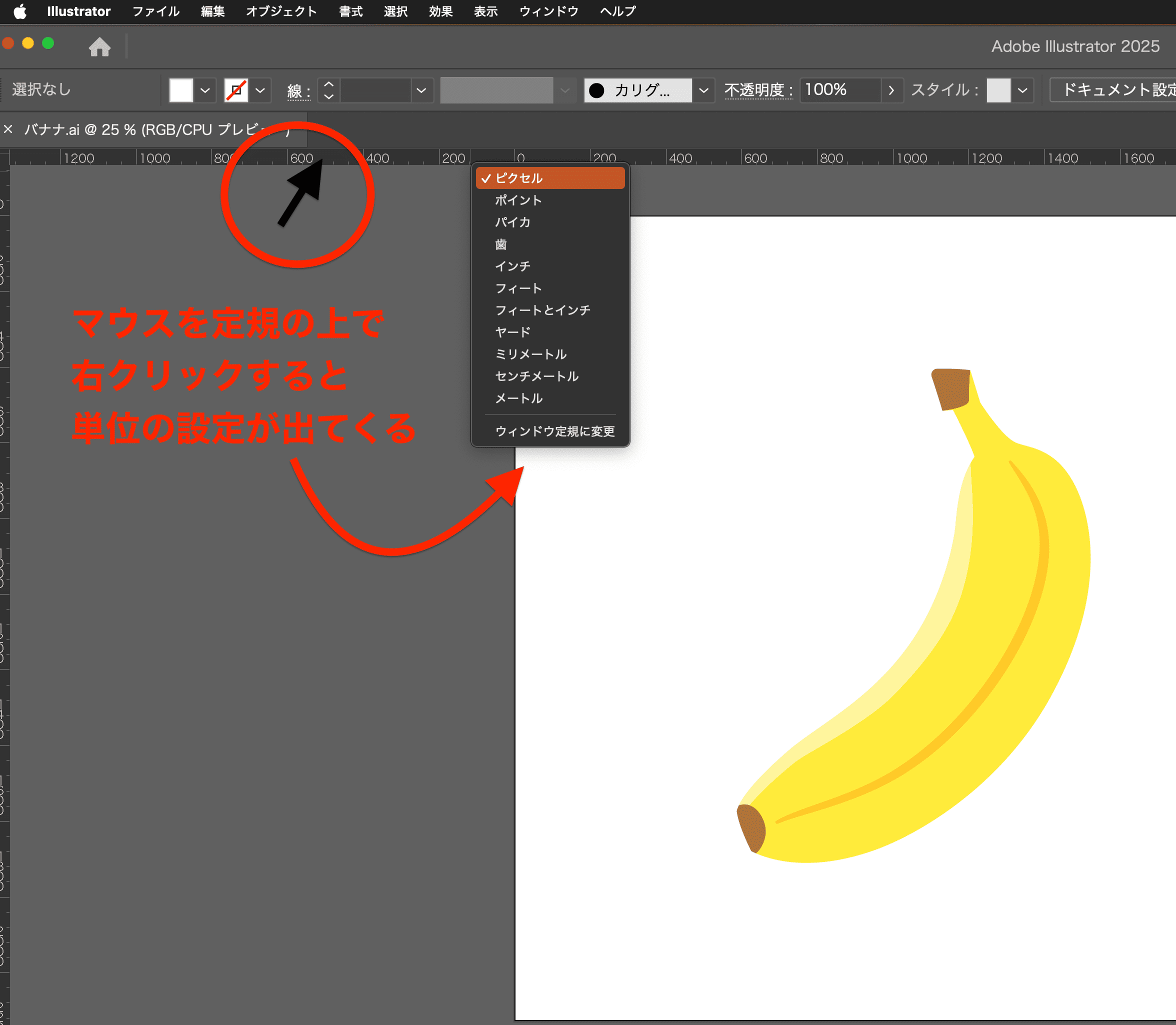Image resolution: width=1176 pixels, height=1025 pixels.
Task: Expand the opacity slider arrow
Action: coord(891,90)
